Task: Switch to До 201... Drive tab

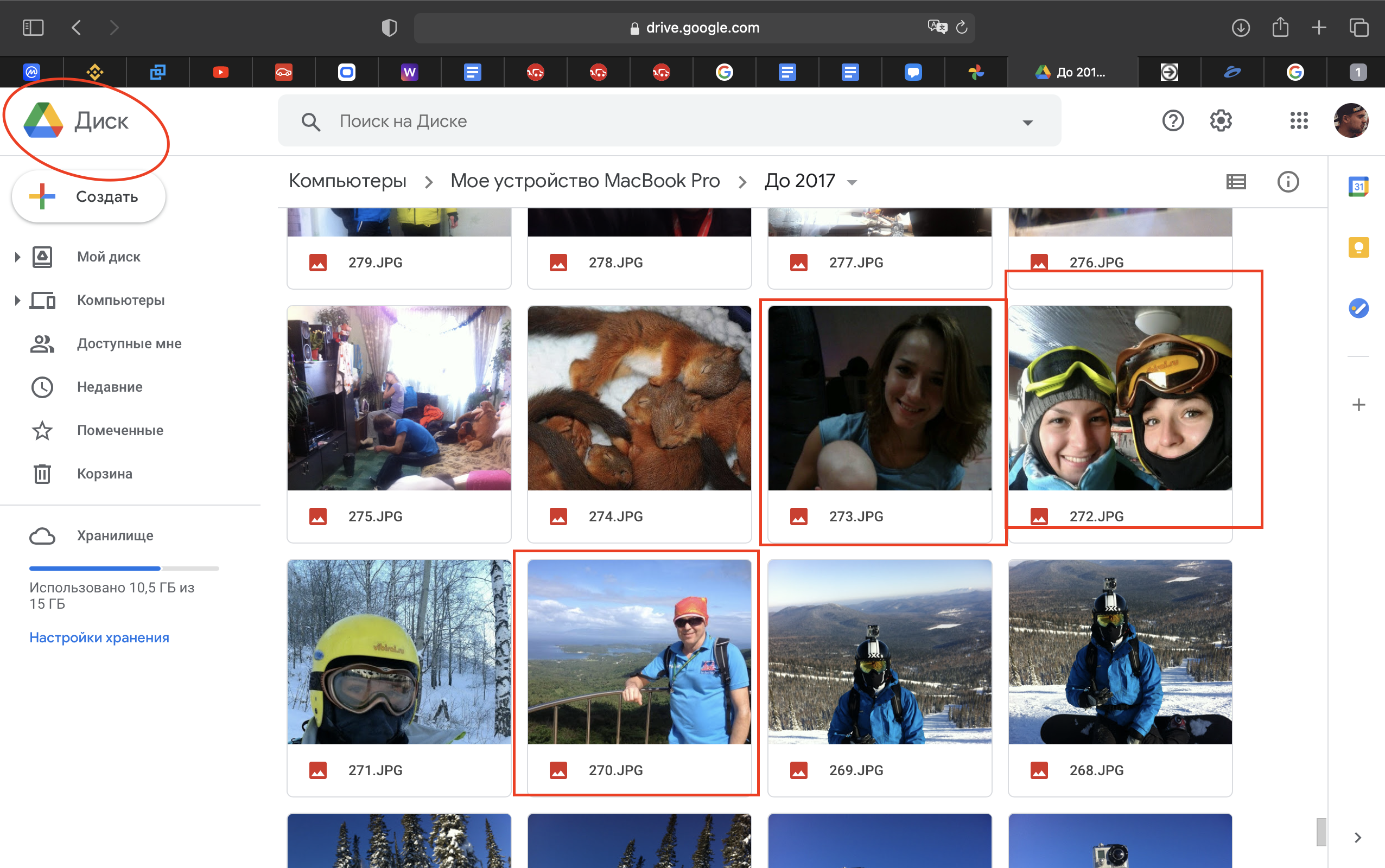Action: 1071,72
